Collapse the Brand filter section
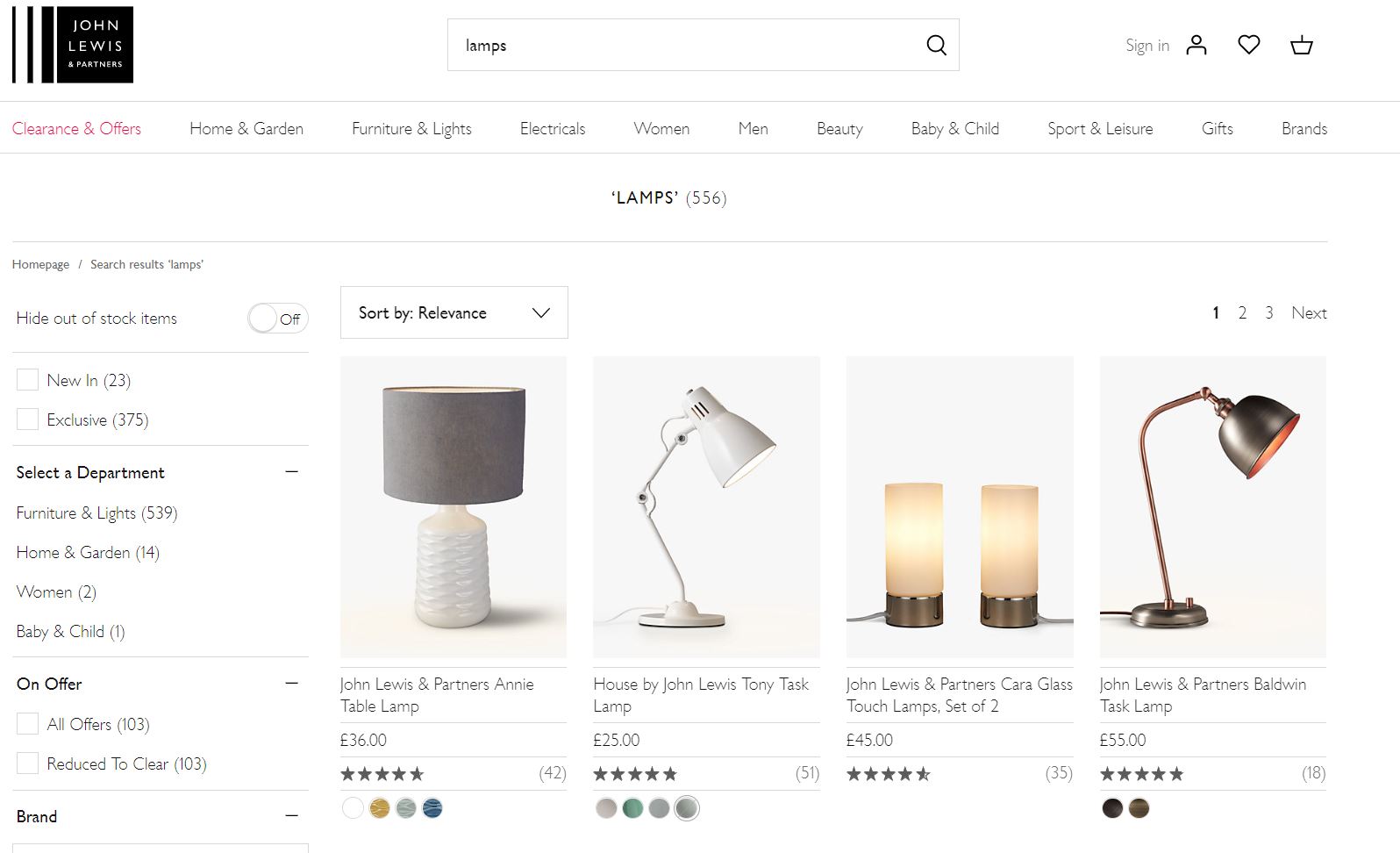Screen dimensions: 1400x853 (x=292, y=816)
